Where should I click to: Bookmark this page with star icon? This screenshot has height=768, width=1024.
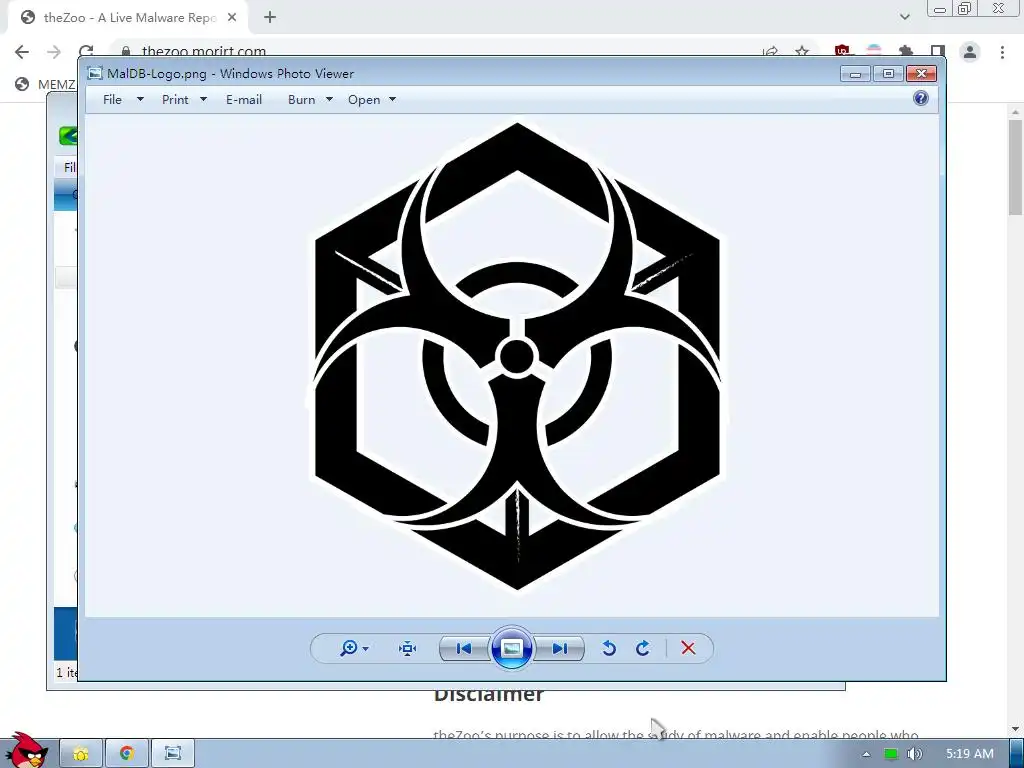[x=802, y=51]
